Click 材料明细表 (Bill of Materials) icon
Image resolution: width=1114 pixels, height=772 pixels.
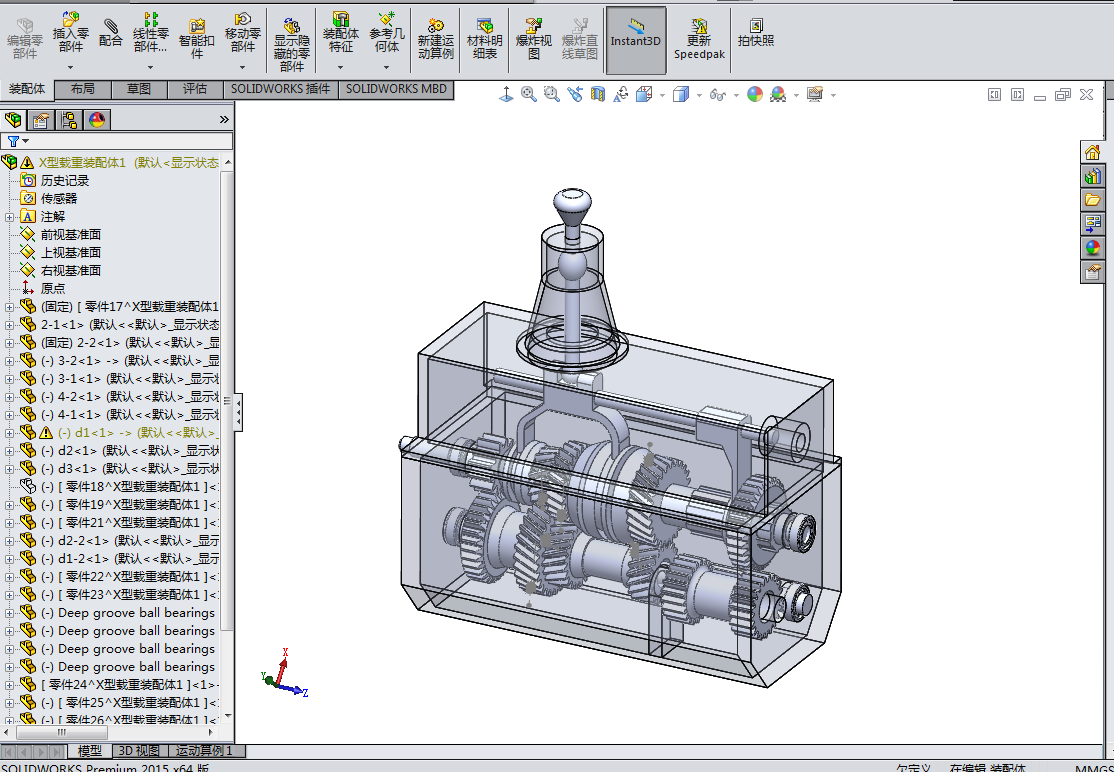[x=485, y=38]
